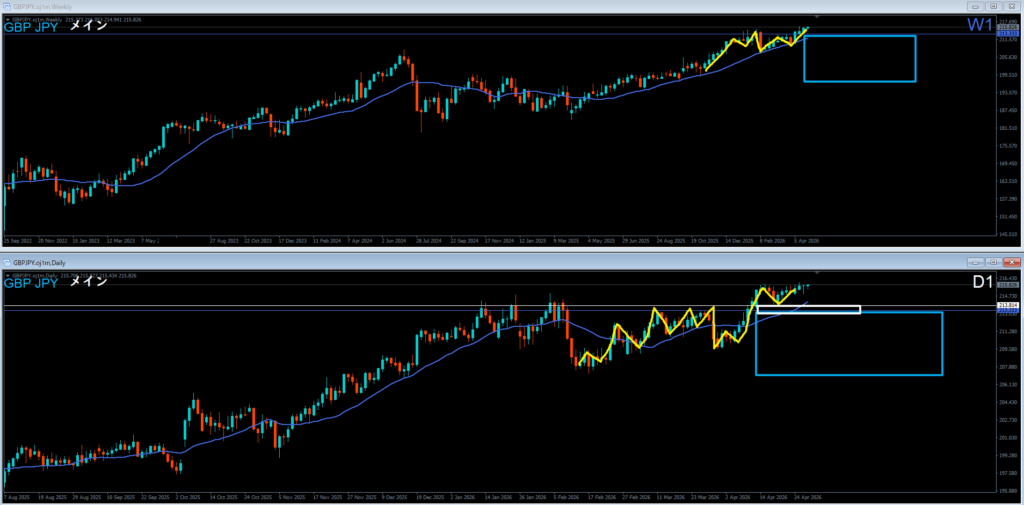Image resolution: width=1024 pixels, height=505 pixels.
Task: Click the chart shift triangle on Weekly chart
Action: pyautogui.click(x=817, y=16)
